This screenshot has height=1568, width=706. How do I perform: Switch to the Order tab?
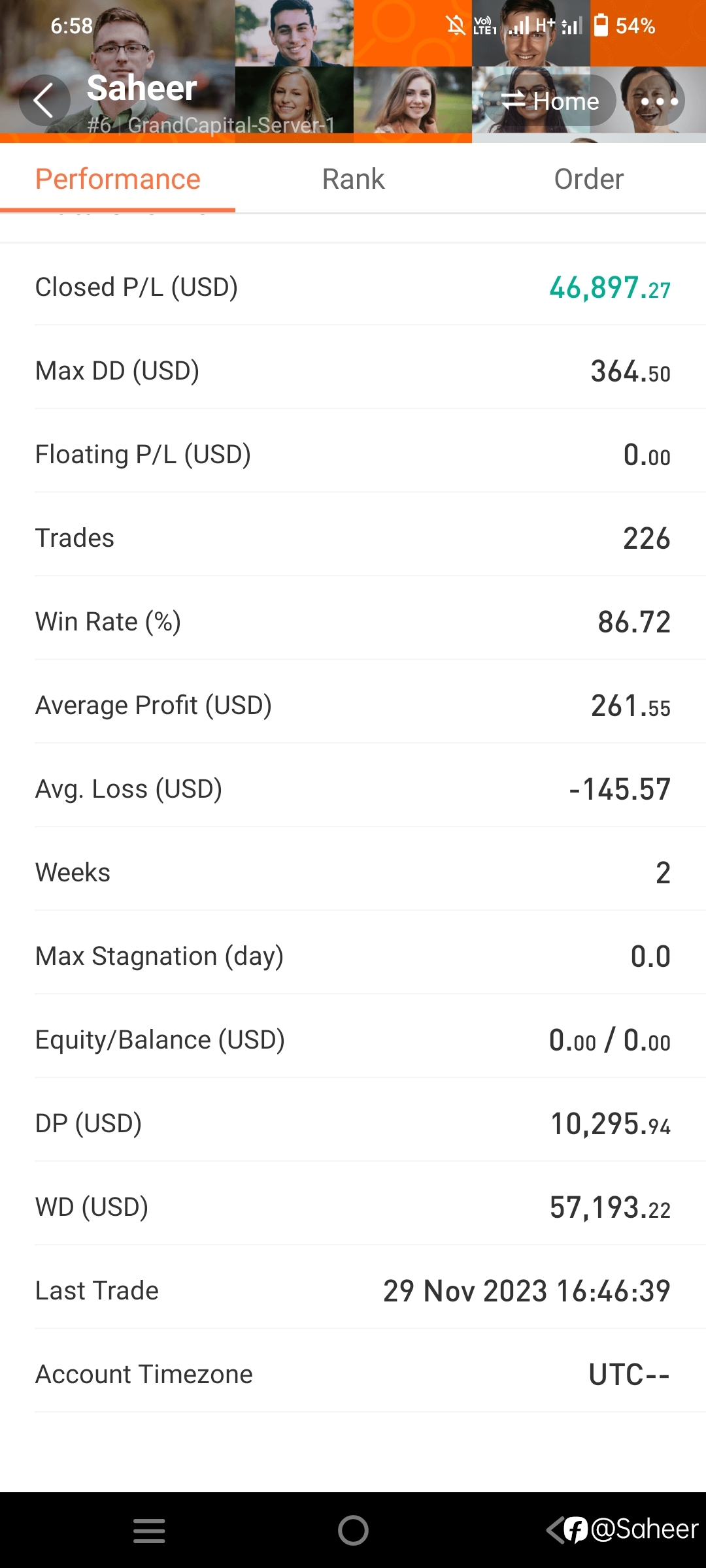coord(588,179)
